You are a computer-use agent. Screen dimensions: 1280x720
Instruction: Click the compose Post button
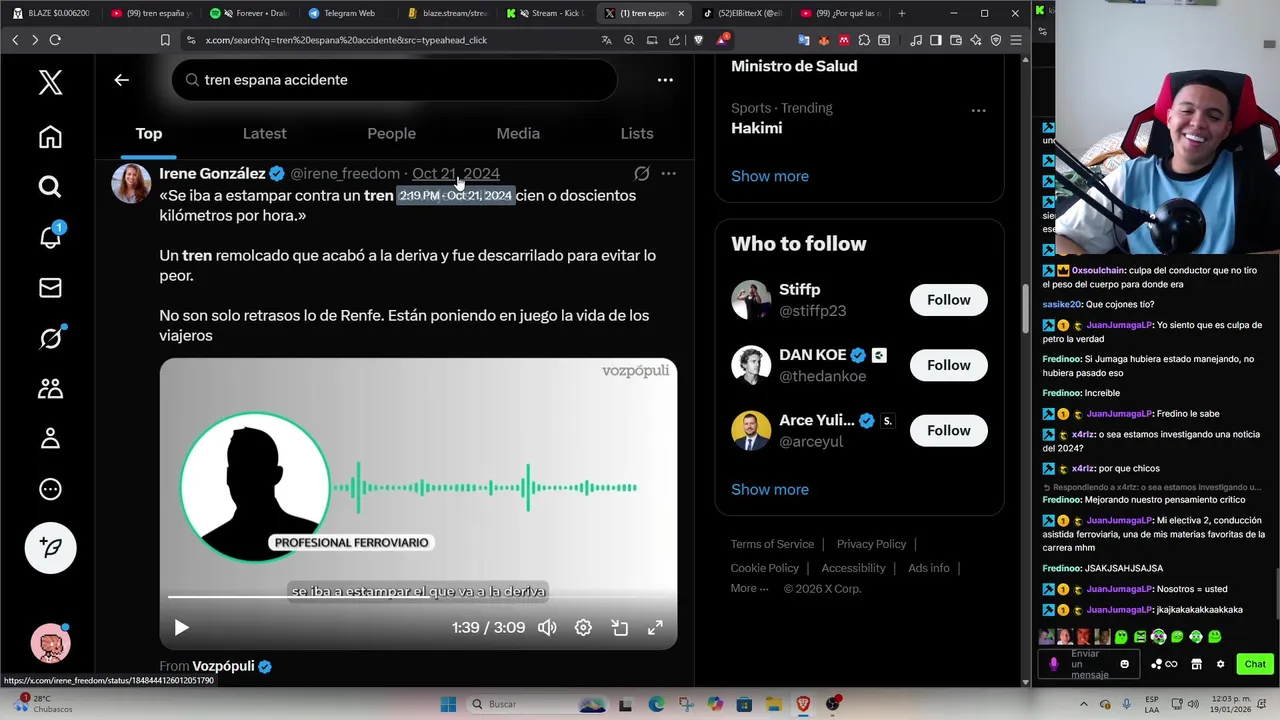pyautogui.click(x=50, y=547)
